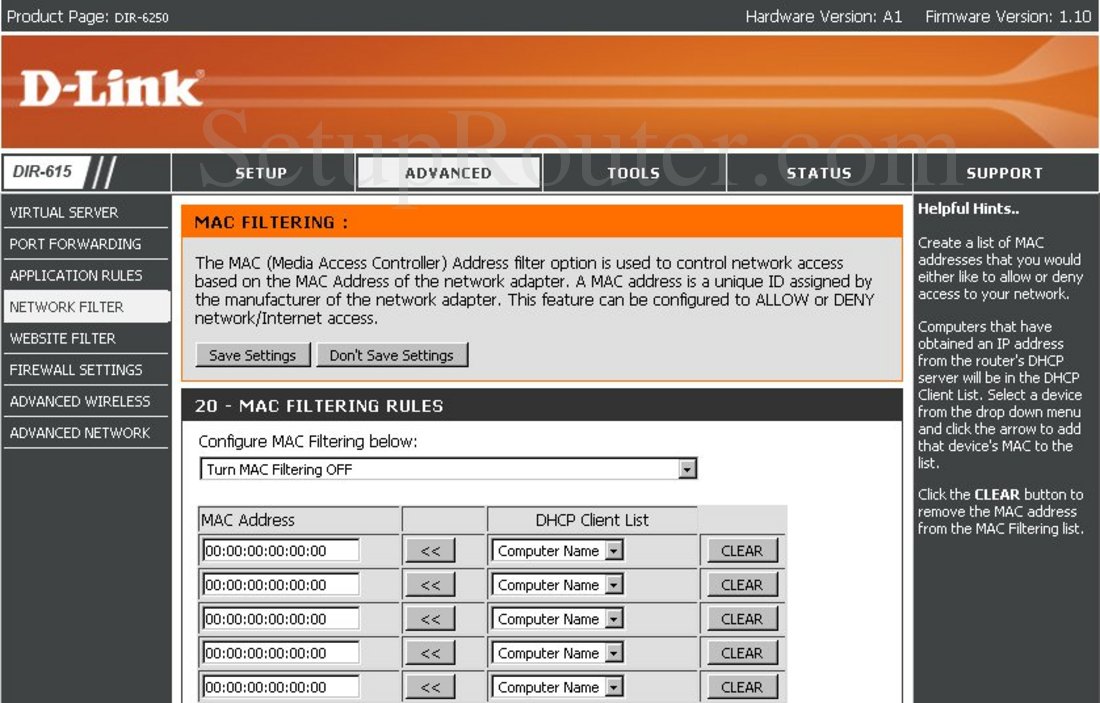Click the fourth row << copy button
This screenshot has width=1100, height=703.
pyautogui.click(x=430, y=652)
